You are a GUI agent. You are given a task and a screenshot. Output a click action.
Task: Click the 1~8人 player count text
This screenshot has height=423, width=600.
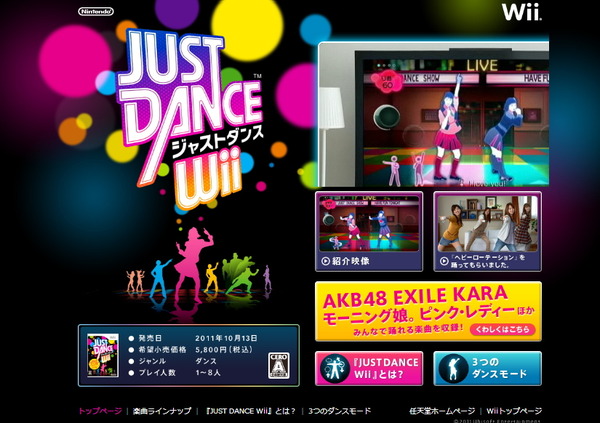(x=208, y=372)
